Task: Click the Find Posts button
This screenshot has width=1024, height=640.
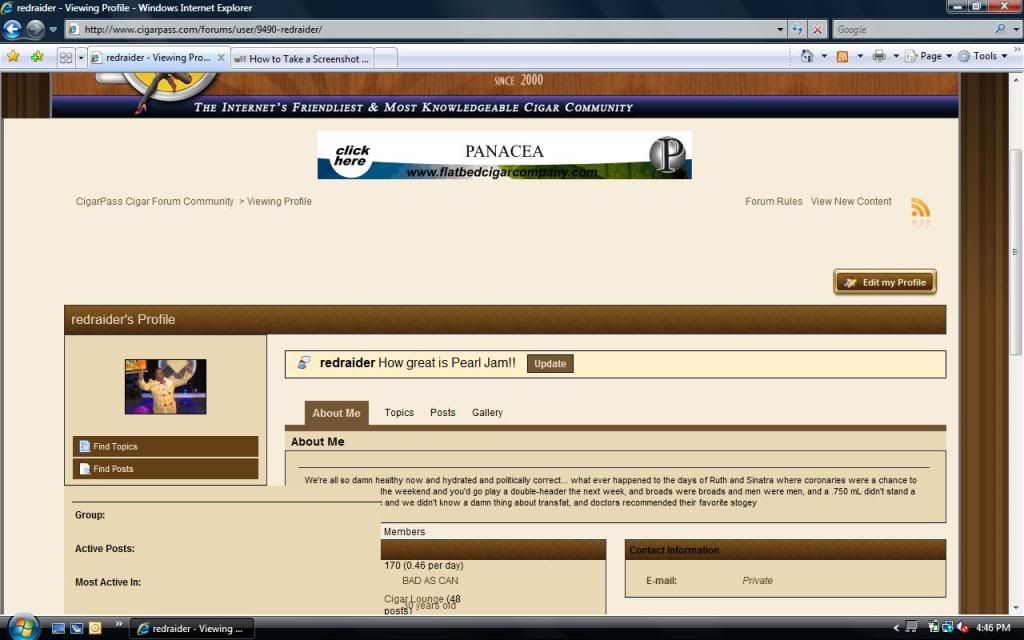Action: 165,469
